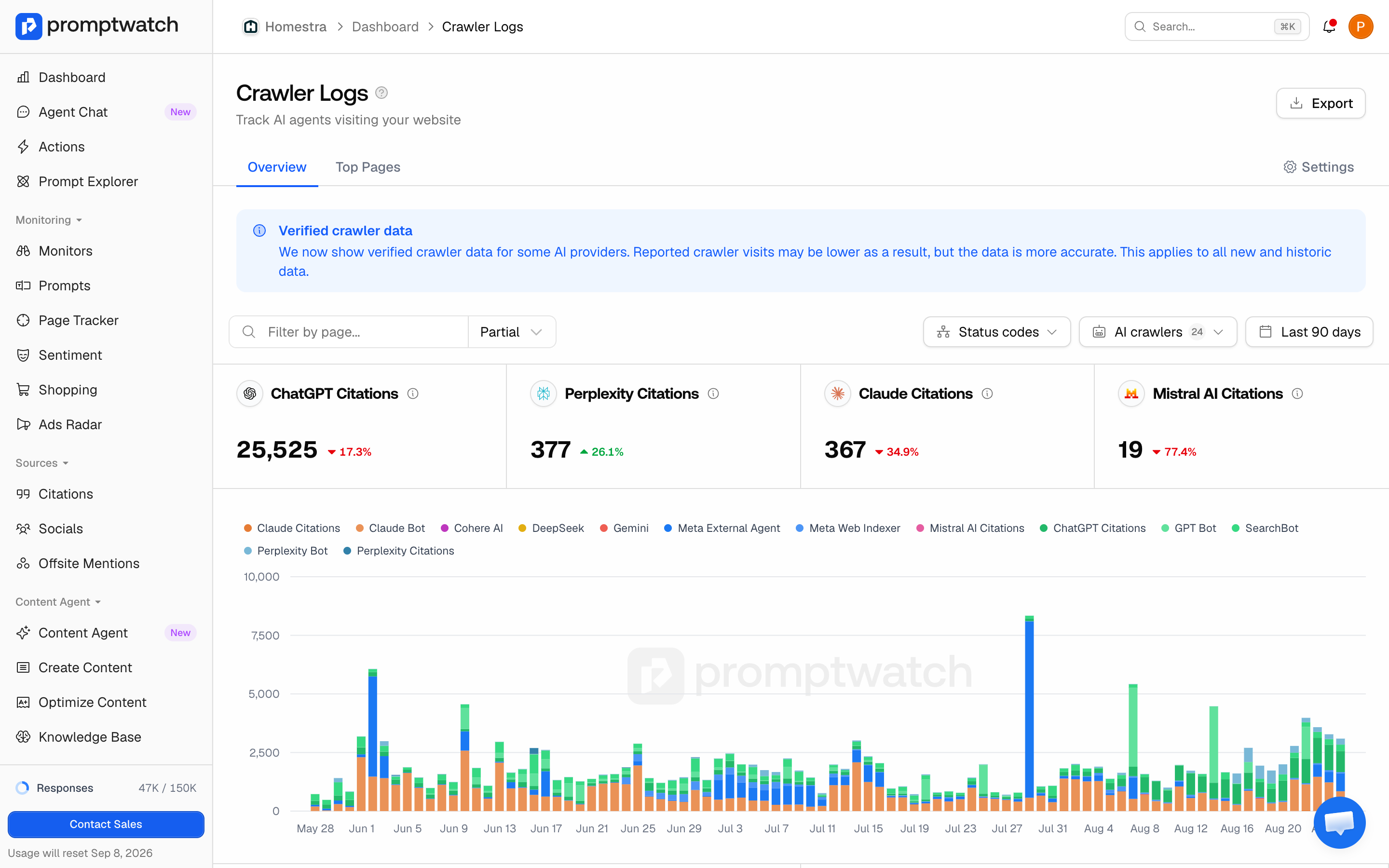Toggle Claude Bot legend series
1389x868 pixels.
390,528
